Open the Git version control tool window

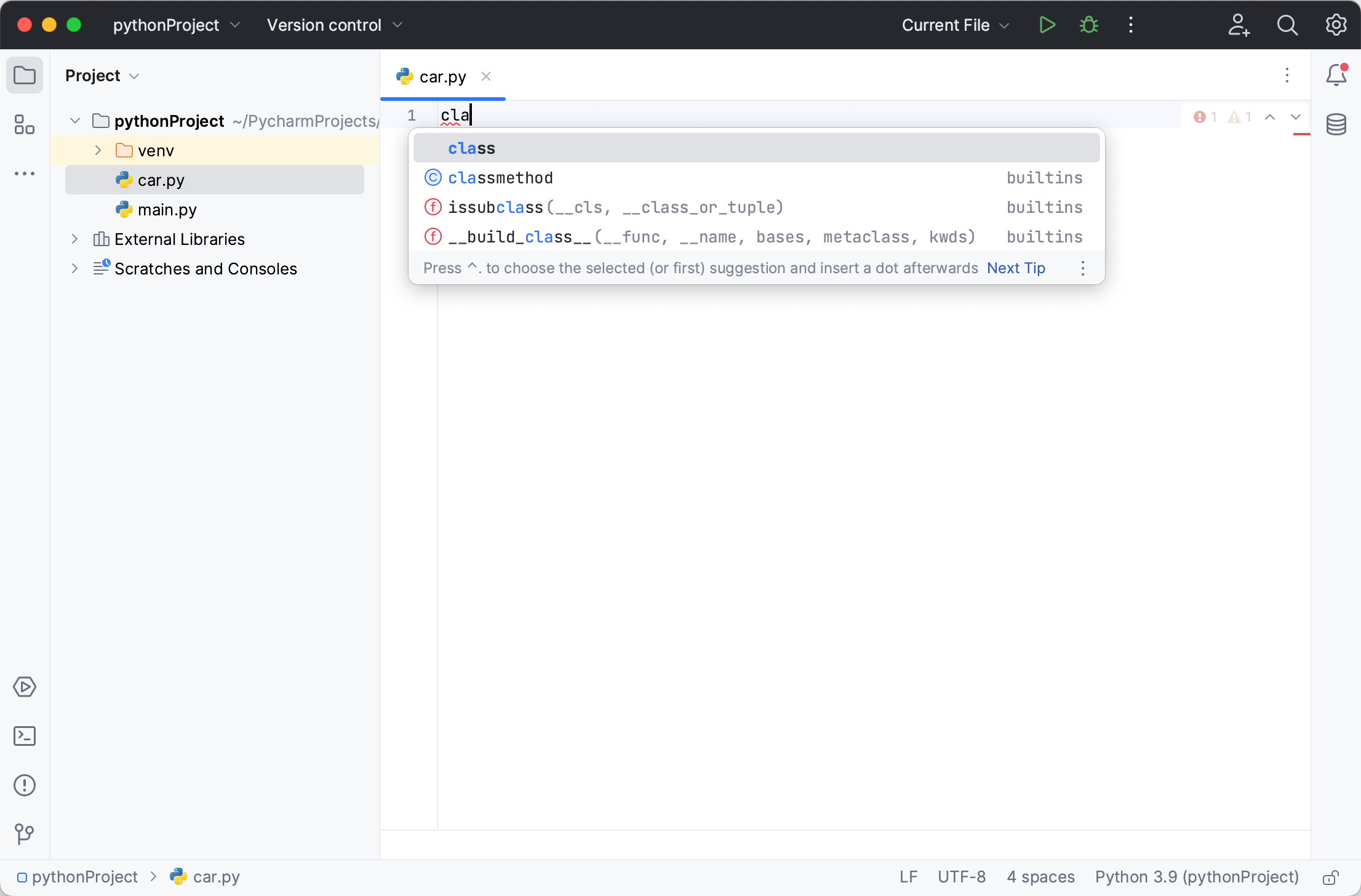[25, 834]
